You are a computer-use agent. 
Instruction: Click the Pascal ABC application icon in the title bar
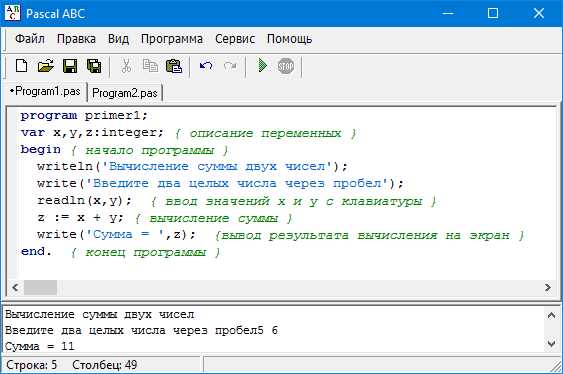13,13
